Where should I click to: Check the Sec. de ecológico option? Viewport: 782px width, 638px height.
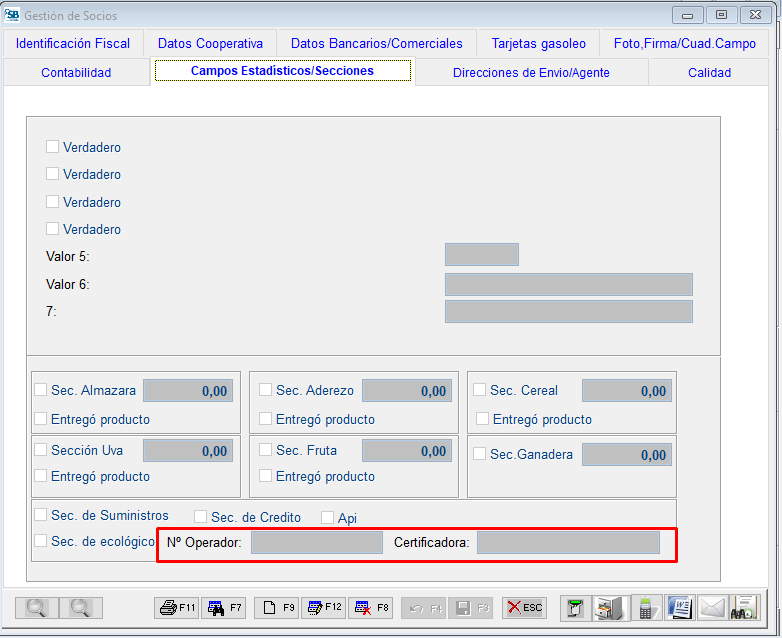click(x=41, y=541)
